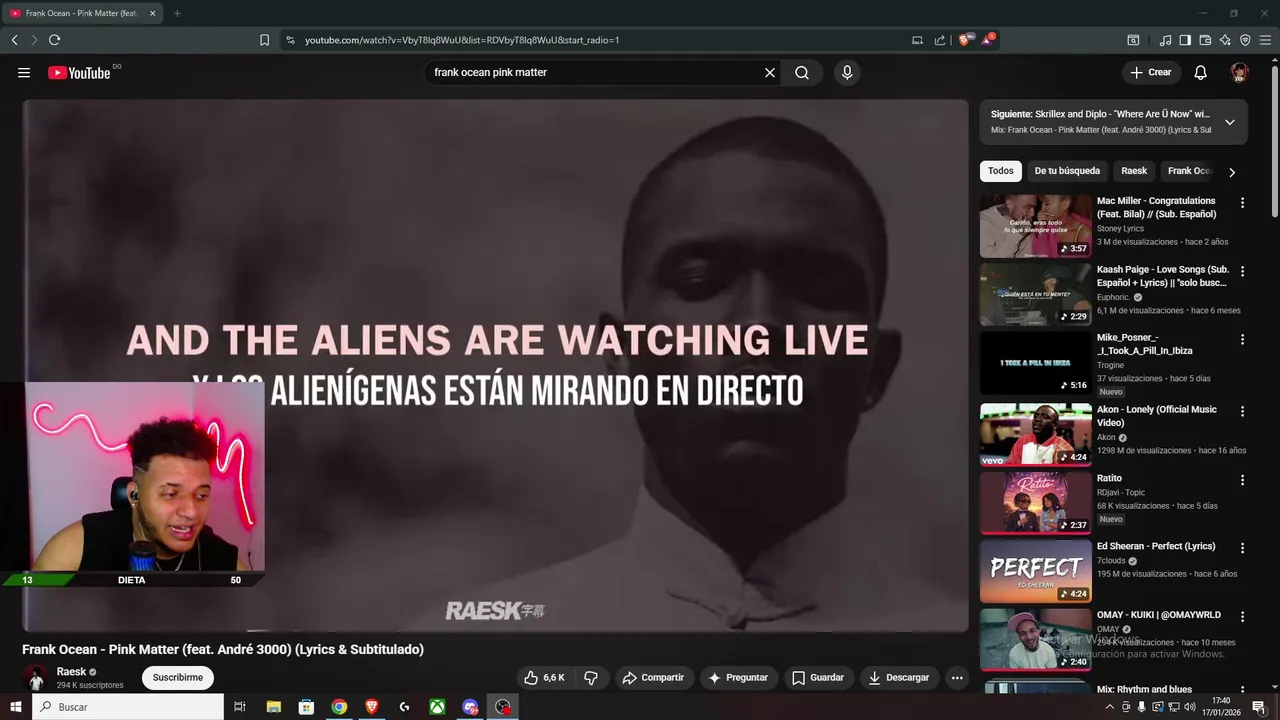
Task: Click Ed Sheeran - Perfect (Lyrics) title
Action: click(x=1156, y=546)
